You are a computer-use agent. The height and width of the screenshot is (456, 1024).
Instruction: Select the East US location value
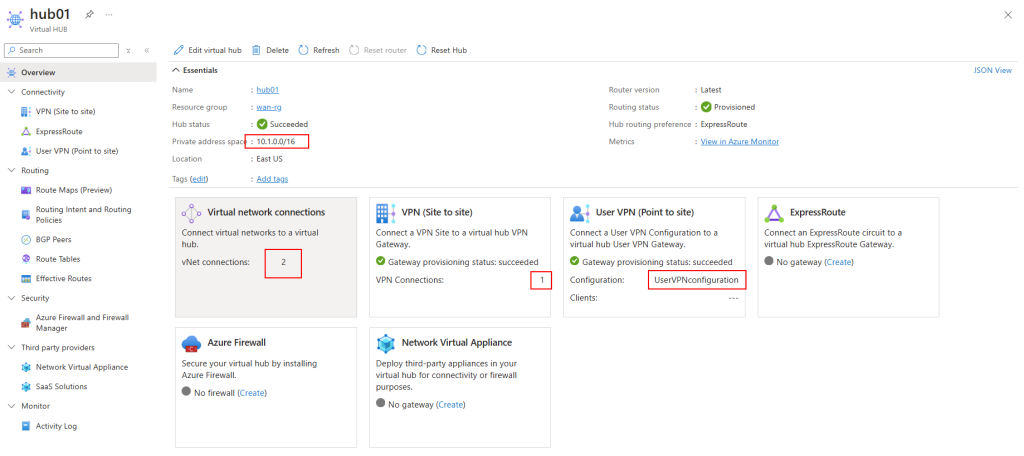coord(270,159)
